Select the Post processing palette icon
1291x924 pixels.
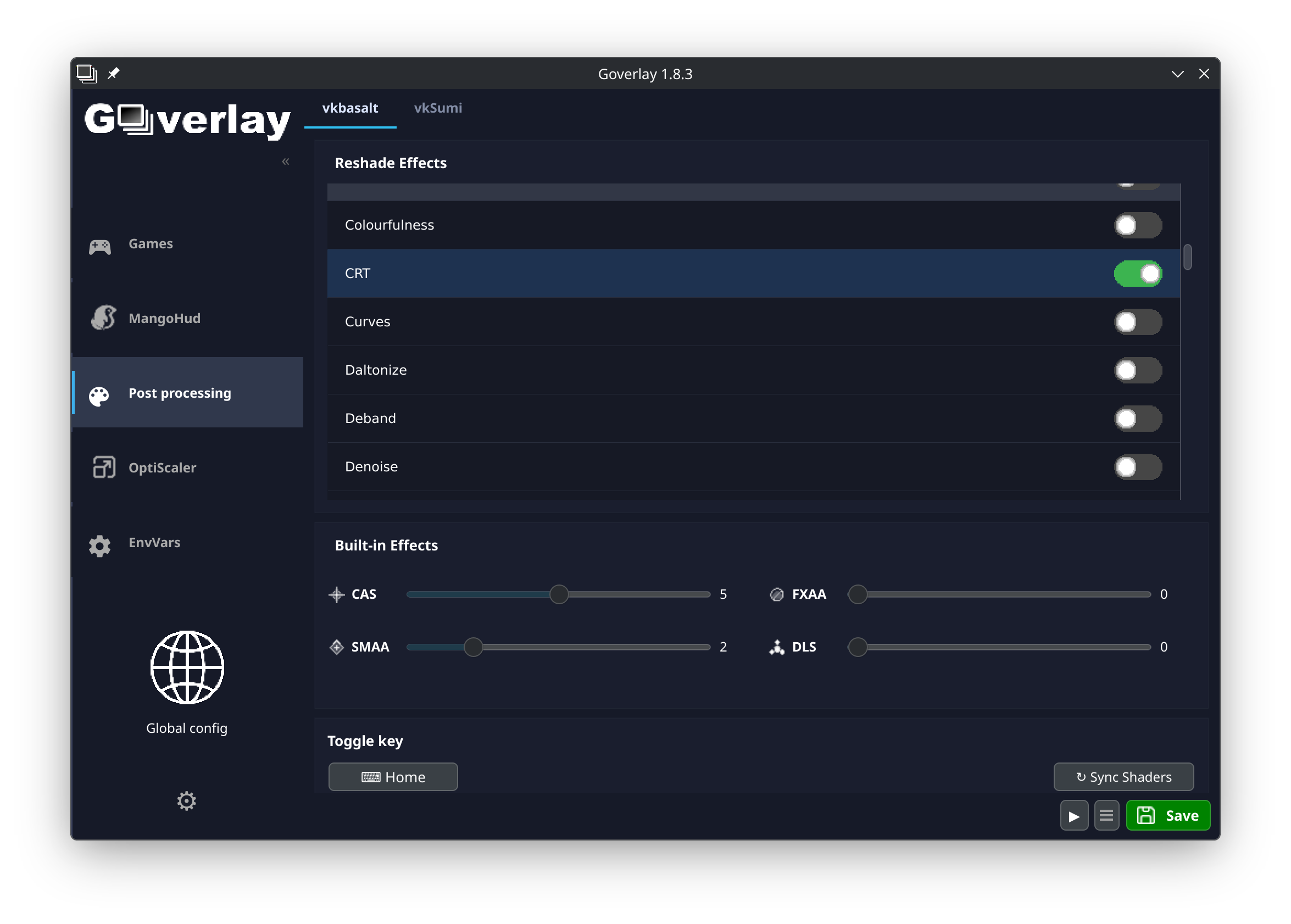[99, 397]
